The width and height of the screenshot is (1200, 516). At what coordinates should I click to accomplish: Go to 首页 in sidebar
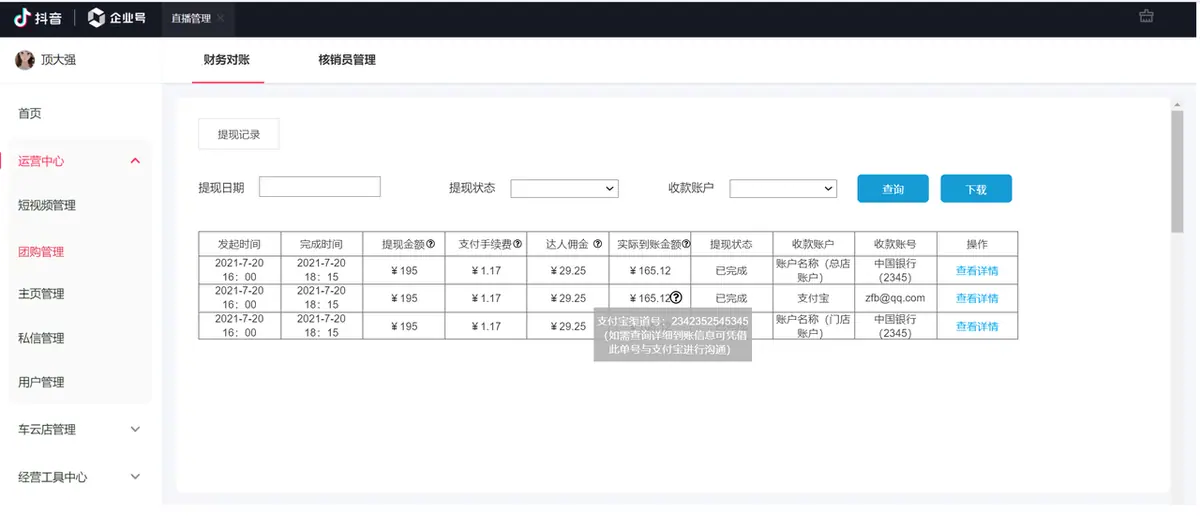tap(30, 114)
